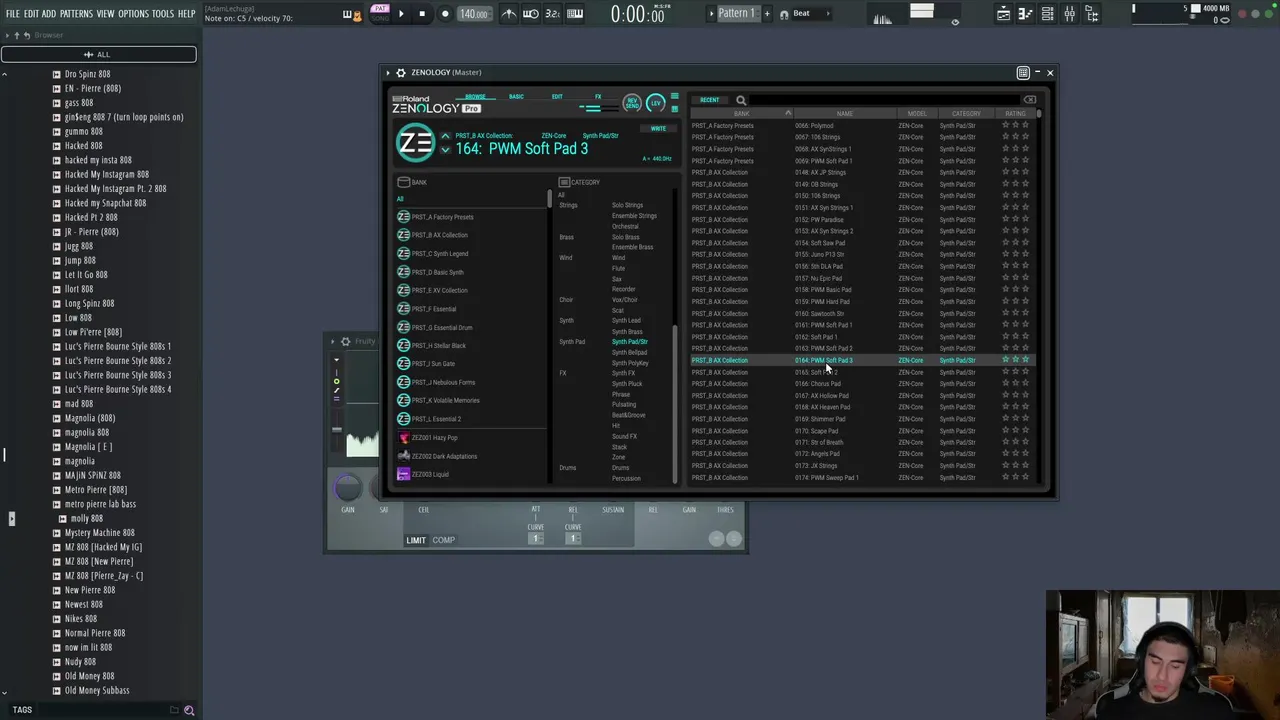Image resolution: width=1280 pixels, height=720 pixels.
Task: Click the browser search magnifier icon at the bottom
Action: click(x=189, y=710)
